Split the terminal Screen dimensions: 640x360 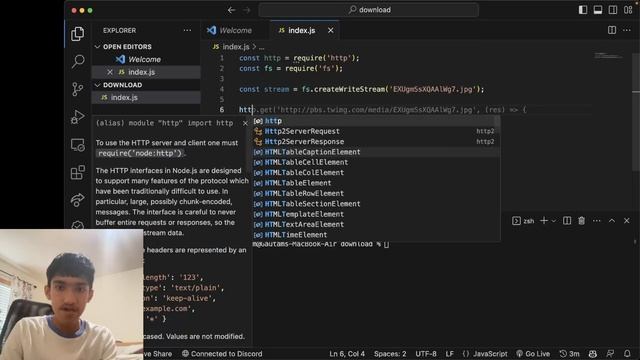click(x=567, y=221)
